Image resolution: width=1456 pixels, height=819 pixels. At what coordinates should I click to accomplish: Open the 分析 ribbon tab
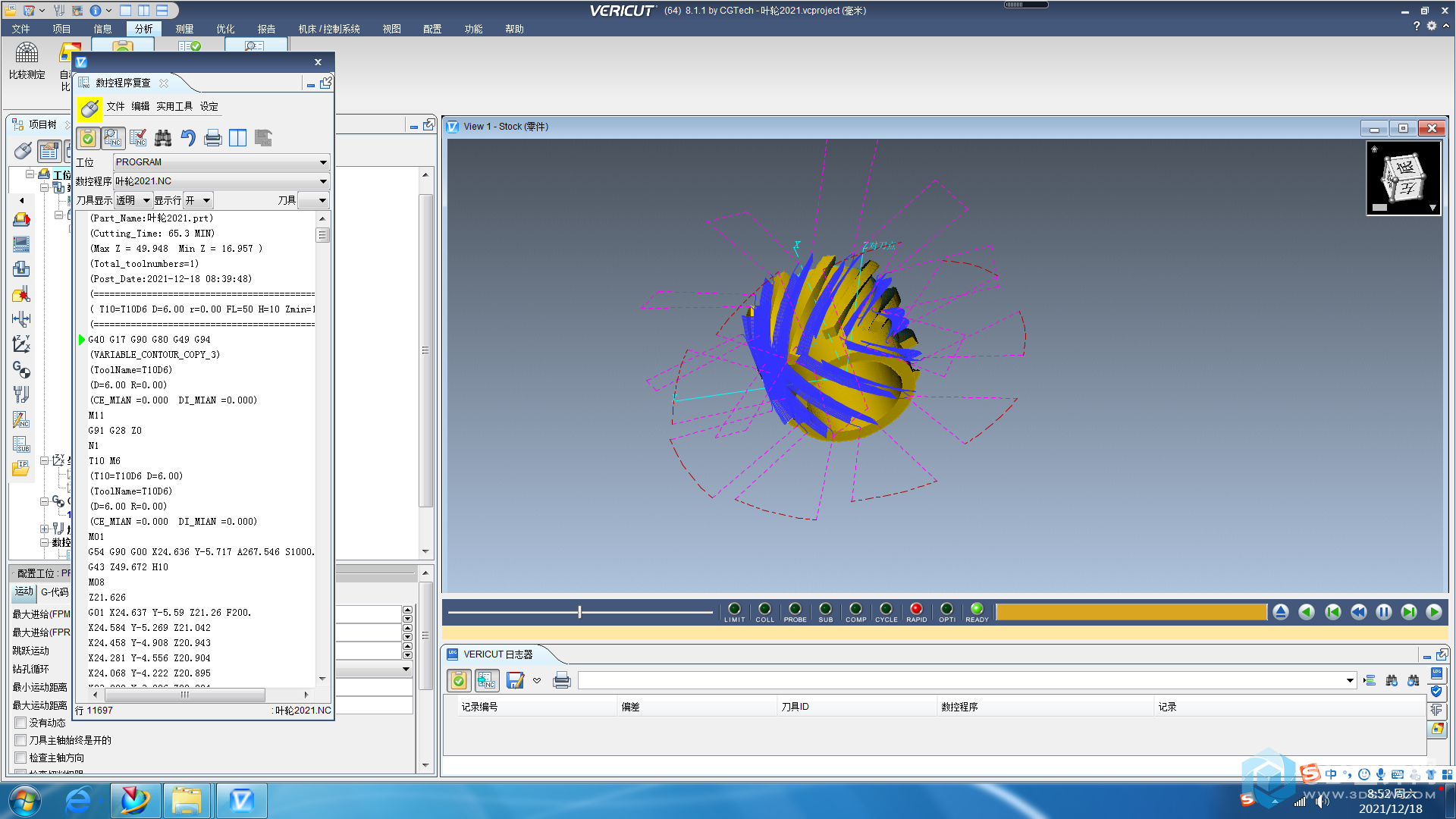tap(143, 29)
